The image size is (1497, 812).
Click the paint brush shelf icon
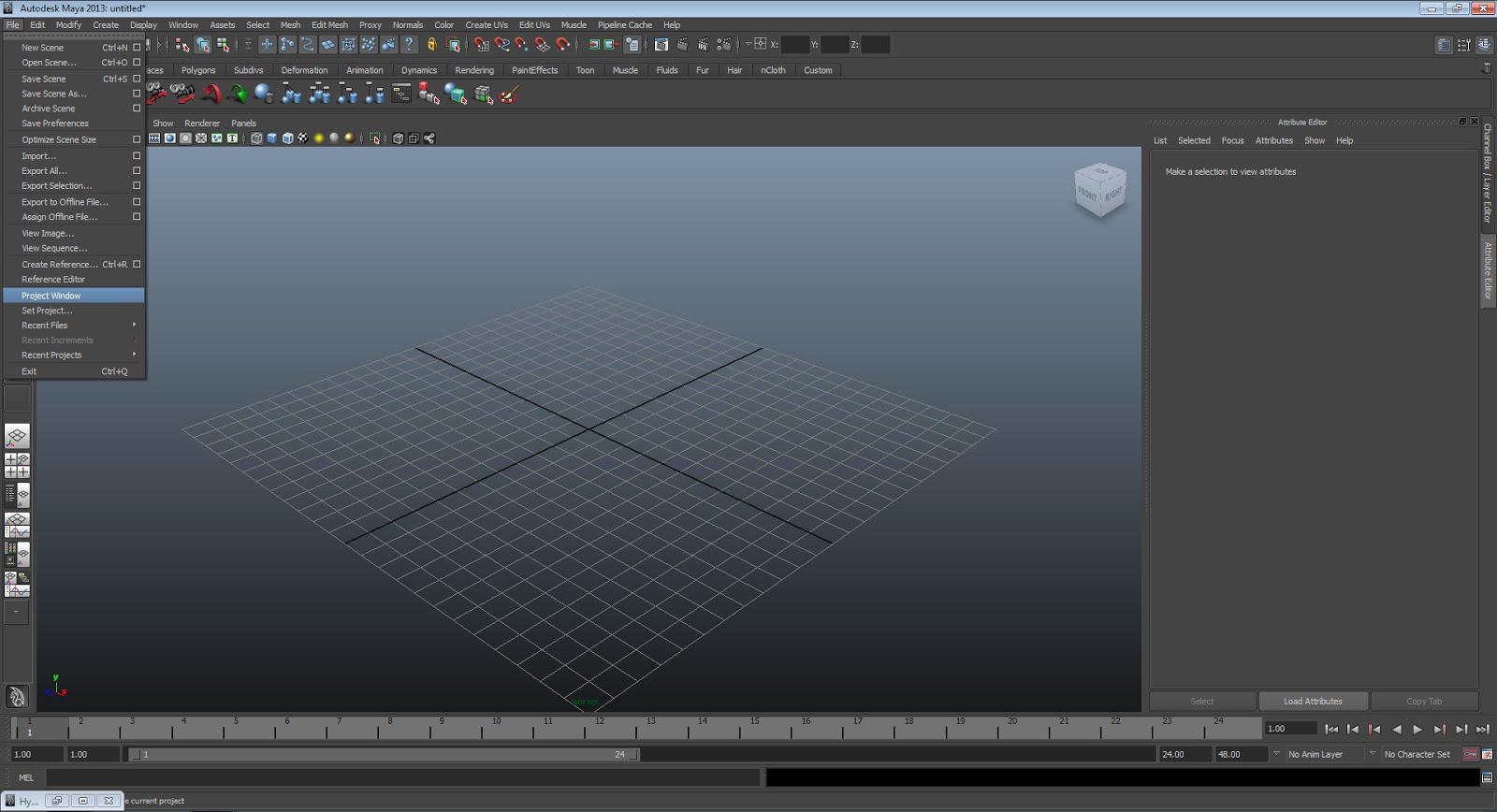pos(510,94)
